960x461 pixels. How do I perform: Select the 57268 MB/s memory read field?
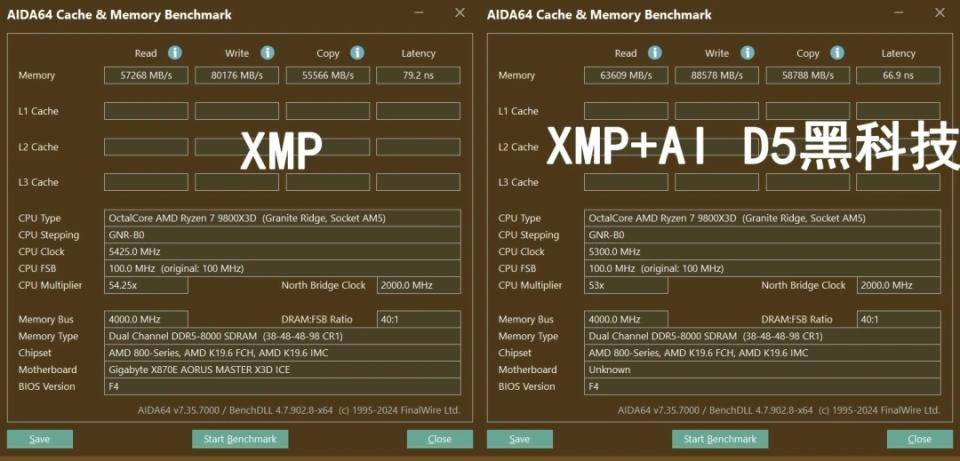pos(146,76)
